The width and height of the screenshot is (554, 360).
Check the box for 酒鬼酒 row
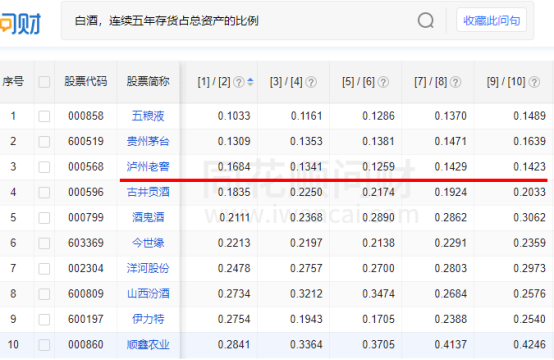pyautogui.click(x=44, y=218)
